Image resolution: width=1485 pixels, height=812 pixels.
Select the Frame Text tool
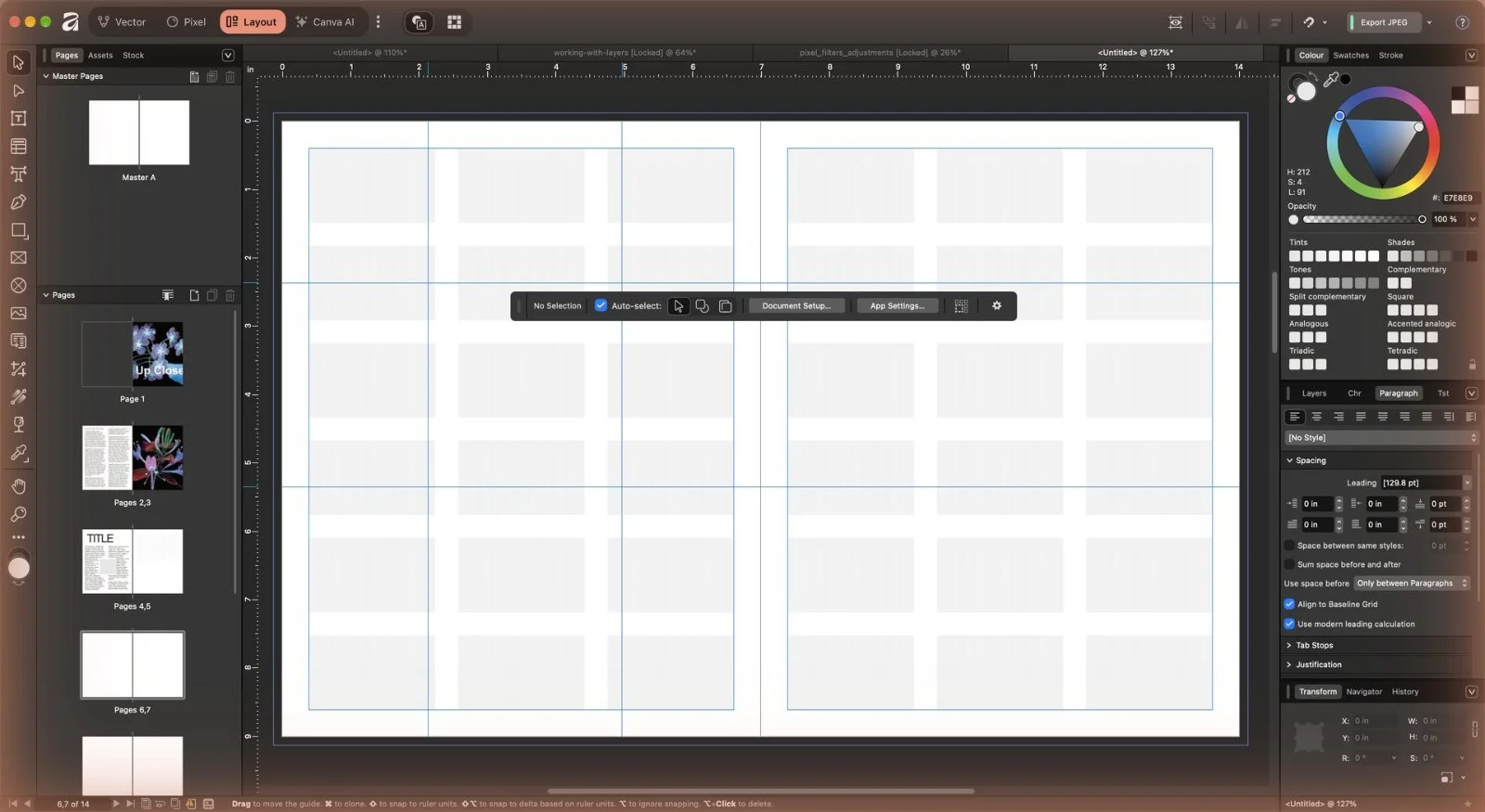(x=18, y=118)
